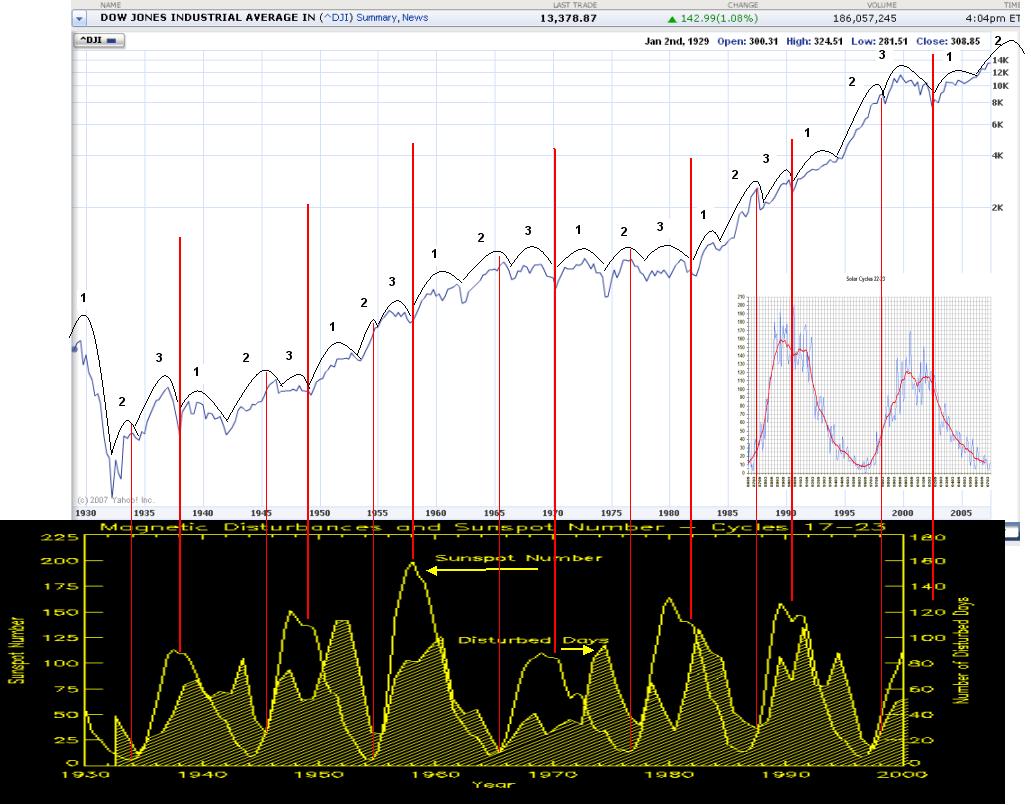The width and height of the screenshot is (1031, 805).
Task: Click the NAME column header
Action: click(110, 5)
